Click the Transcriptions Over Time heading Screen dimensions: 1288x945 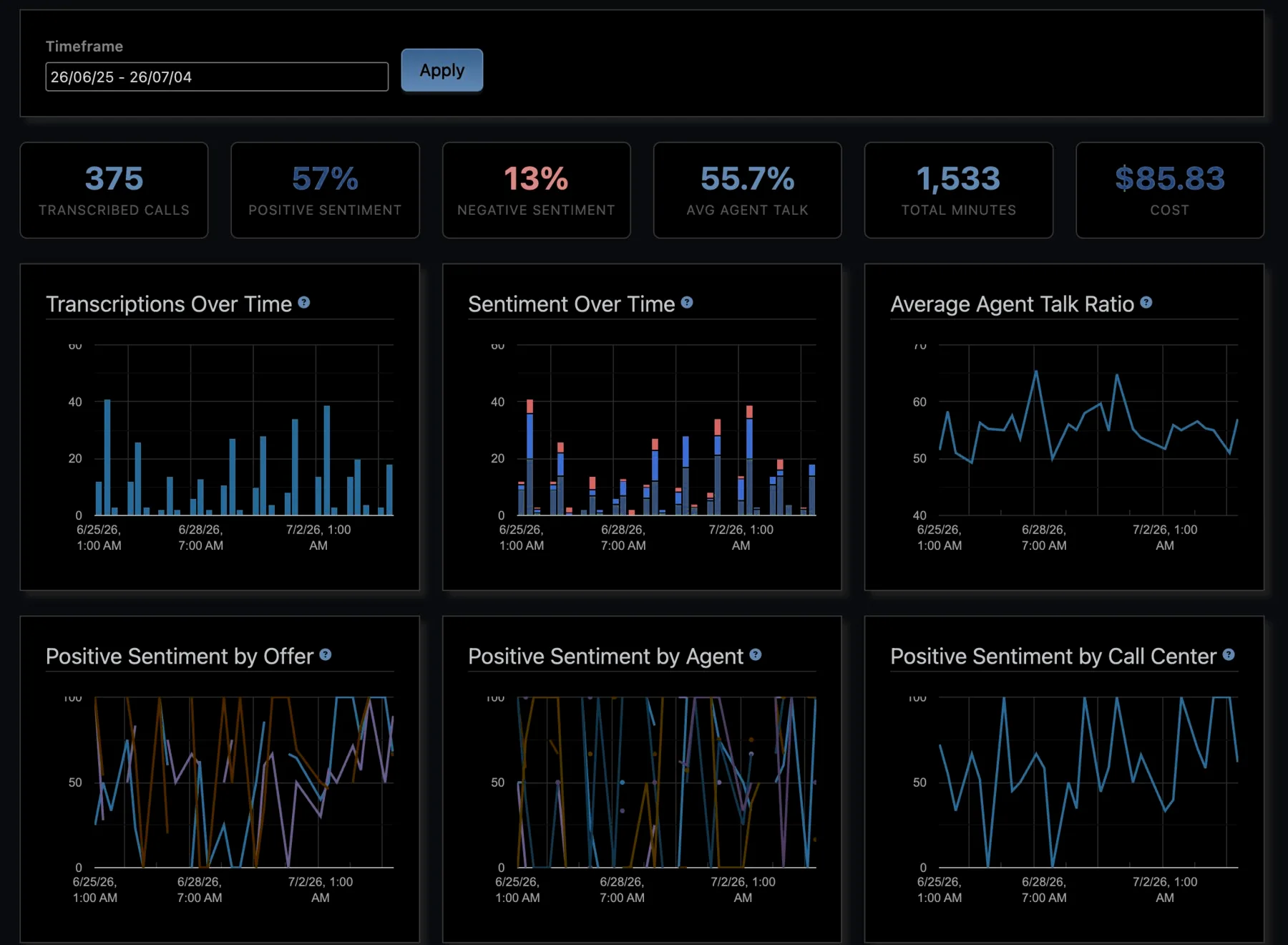[x=169, y=304]
